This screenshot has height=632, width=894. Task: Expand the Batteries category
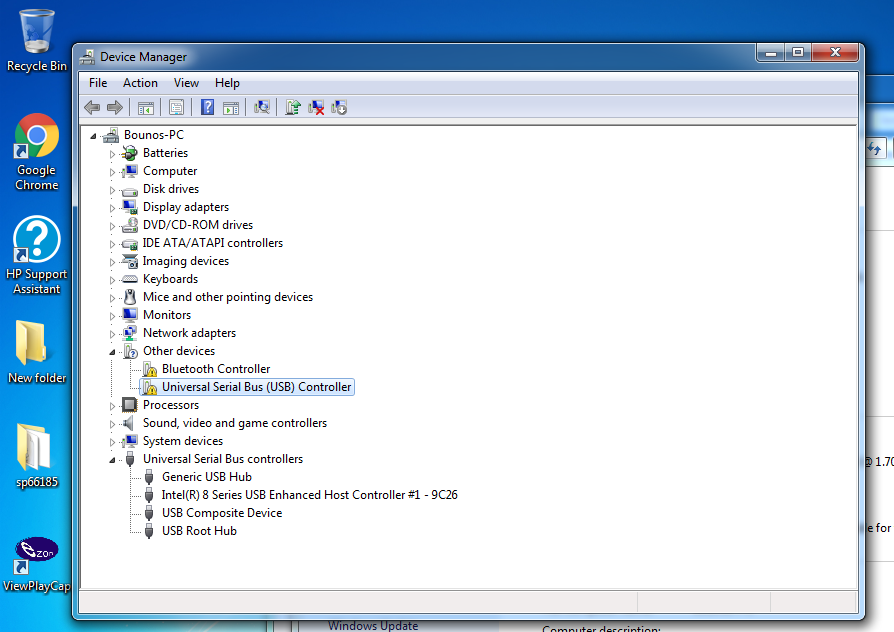(x=113, y=154)
